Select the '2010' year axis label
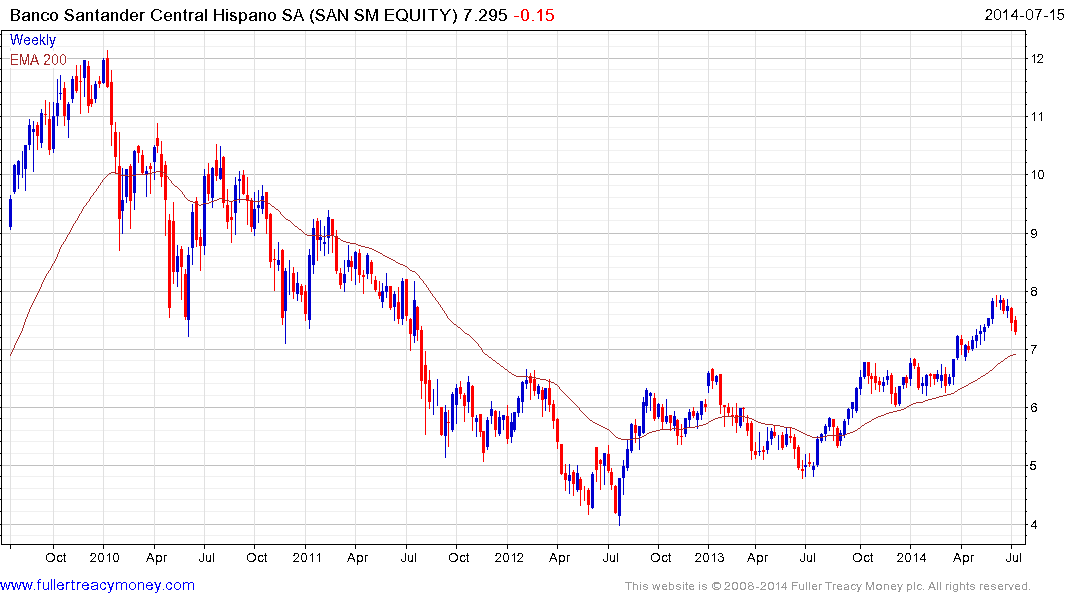1075x600 pixels. tap(105, 557)
